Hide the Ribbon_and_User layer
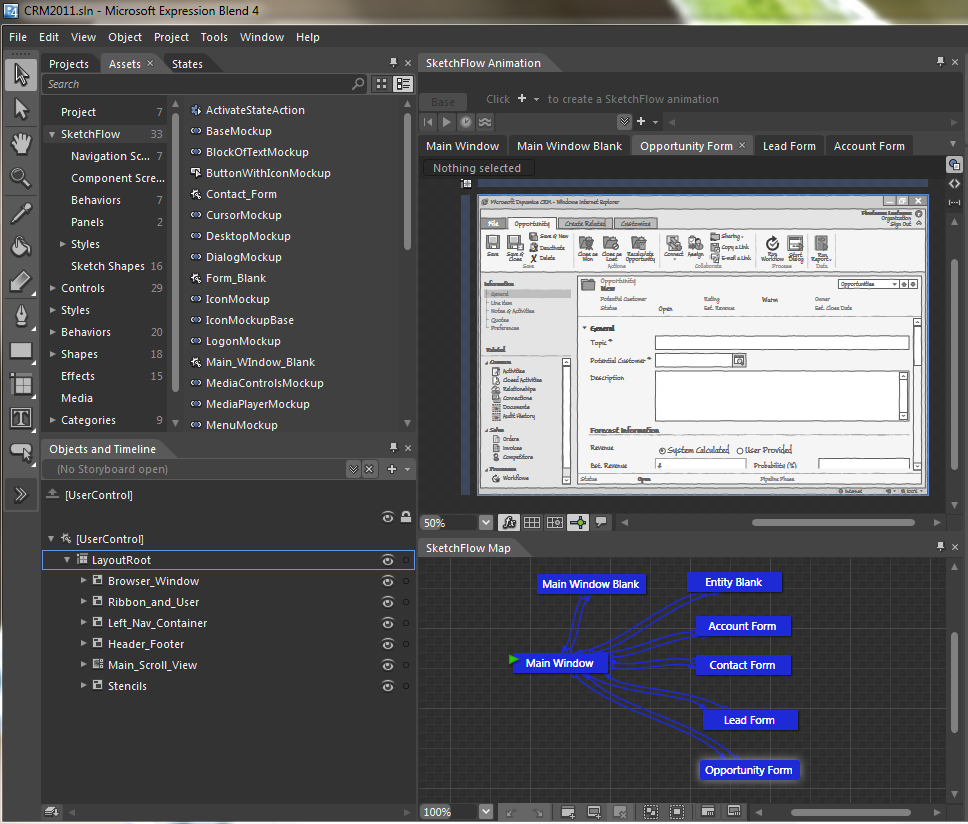The height and width of the screenshot is (824, 968). 388,602
